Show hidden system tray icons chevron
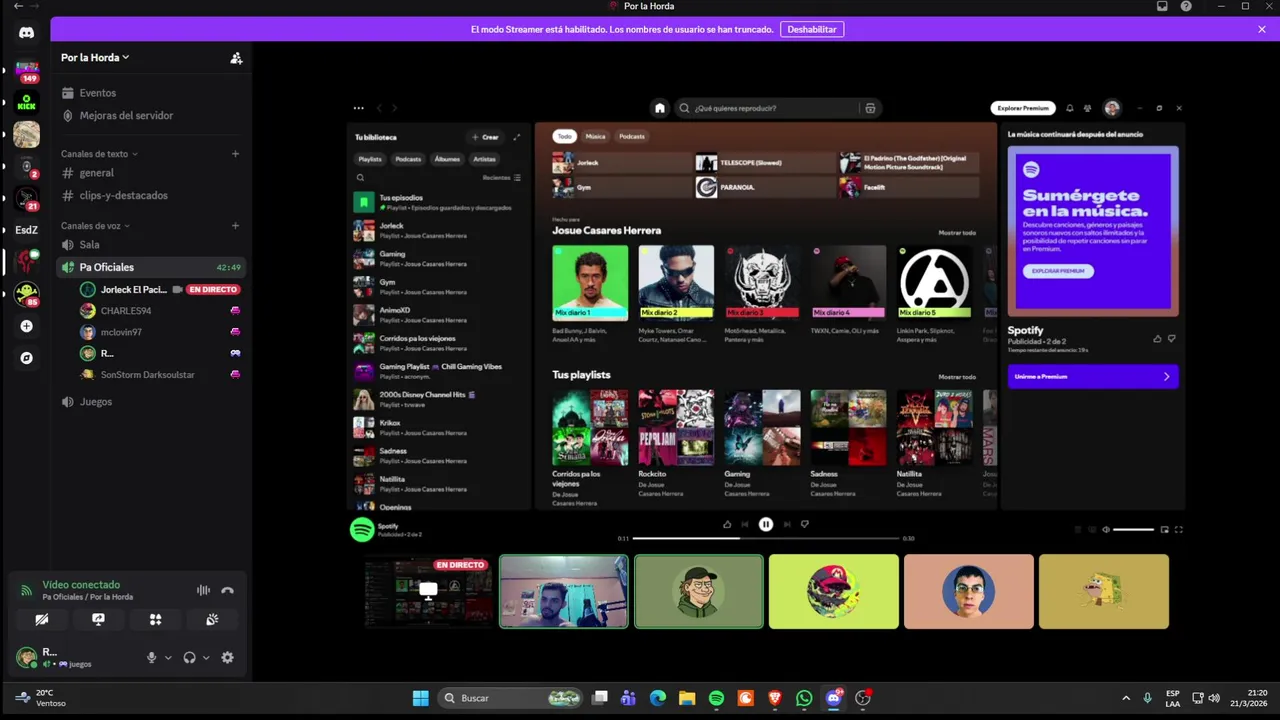1280x720 pixels. (1126, 698)
